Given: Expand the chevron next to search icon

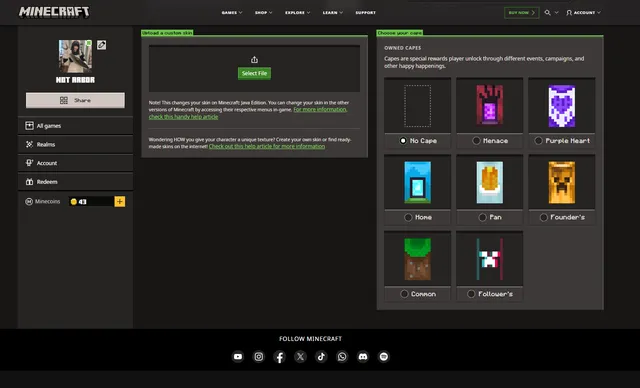Looking at the screenshot, I should tap(556, 13).
